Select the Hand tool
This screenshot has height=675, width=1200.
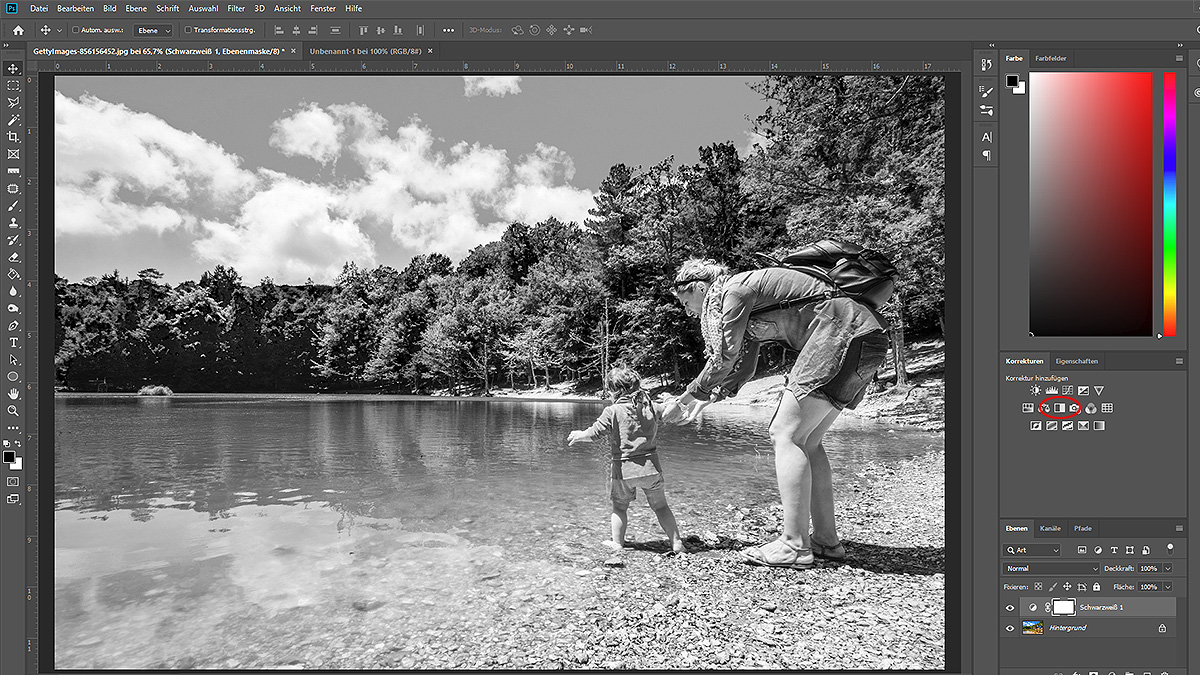point(13,393)
